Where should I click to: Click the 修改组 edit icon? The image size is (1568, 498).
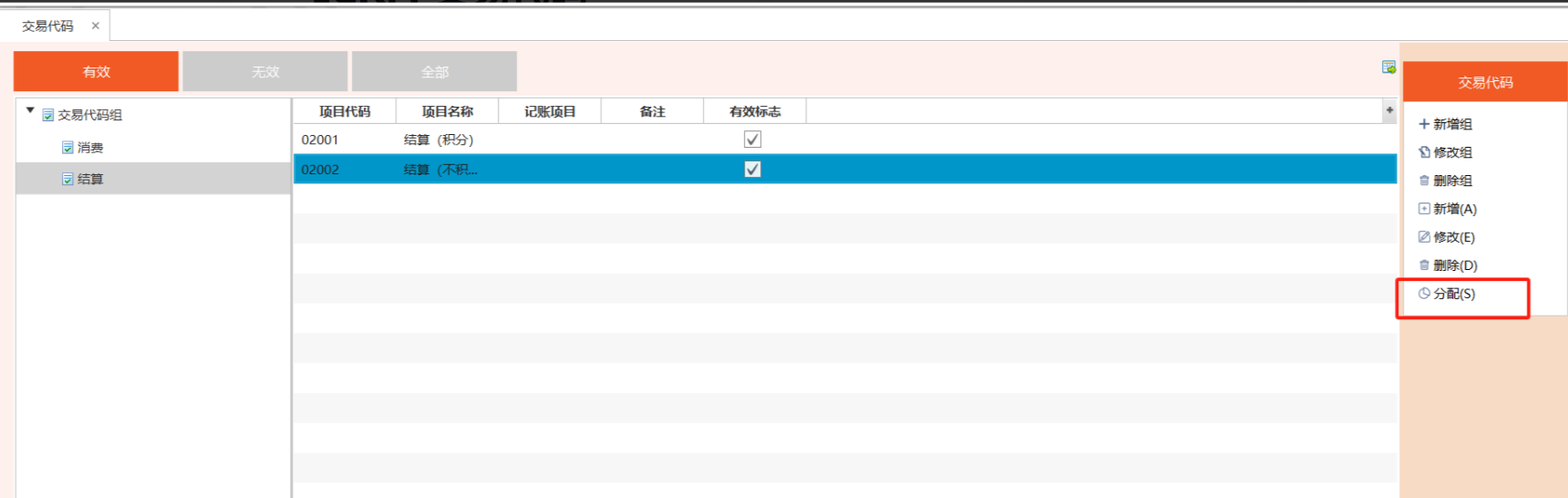point(1424,152)
